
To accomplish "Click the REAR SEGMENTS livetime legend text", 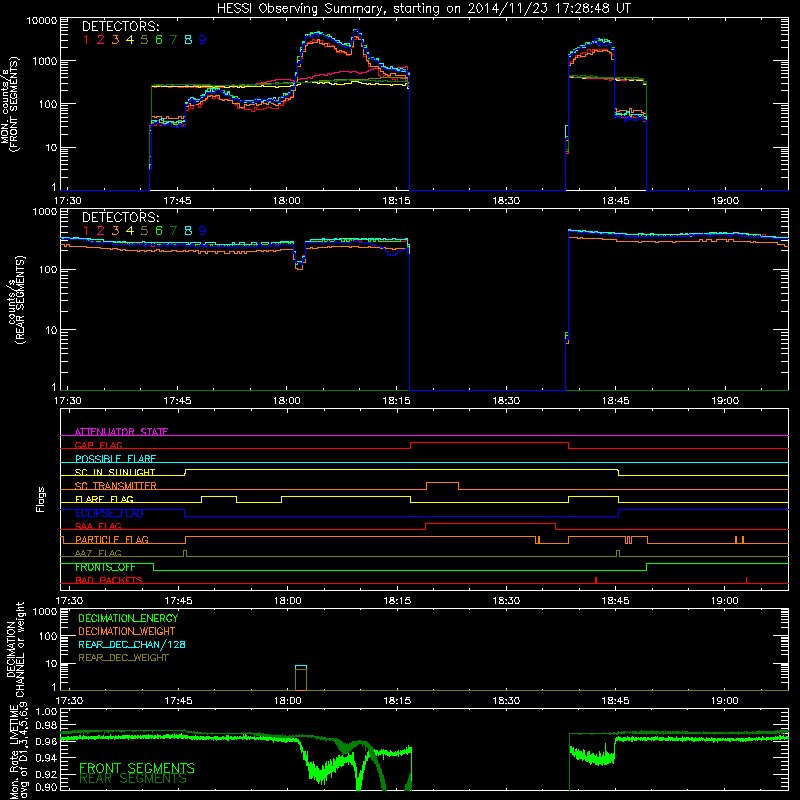I will [x=133, y=779].
